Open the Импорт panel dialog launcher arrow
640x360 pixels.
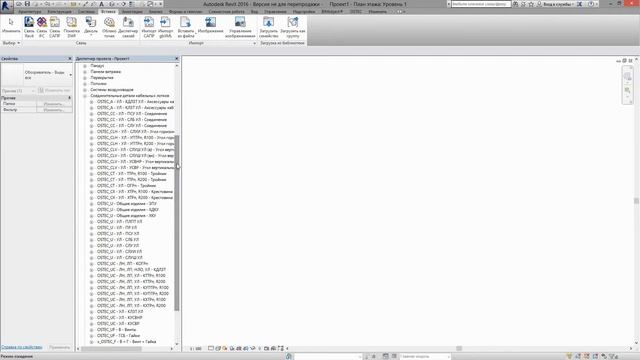(x=254, y=43)
